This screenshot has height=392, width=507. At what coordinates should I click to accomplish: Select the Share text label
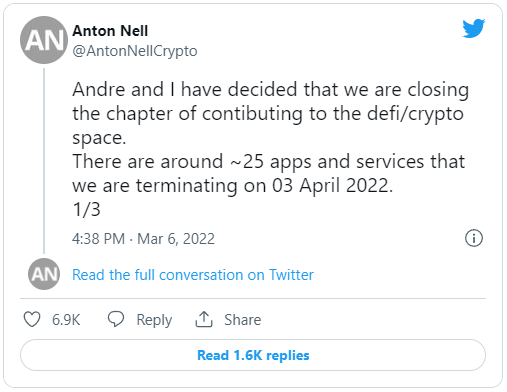click(x=243, y=320)
